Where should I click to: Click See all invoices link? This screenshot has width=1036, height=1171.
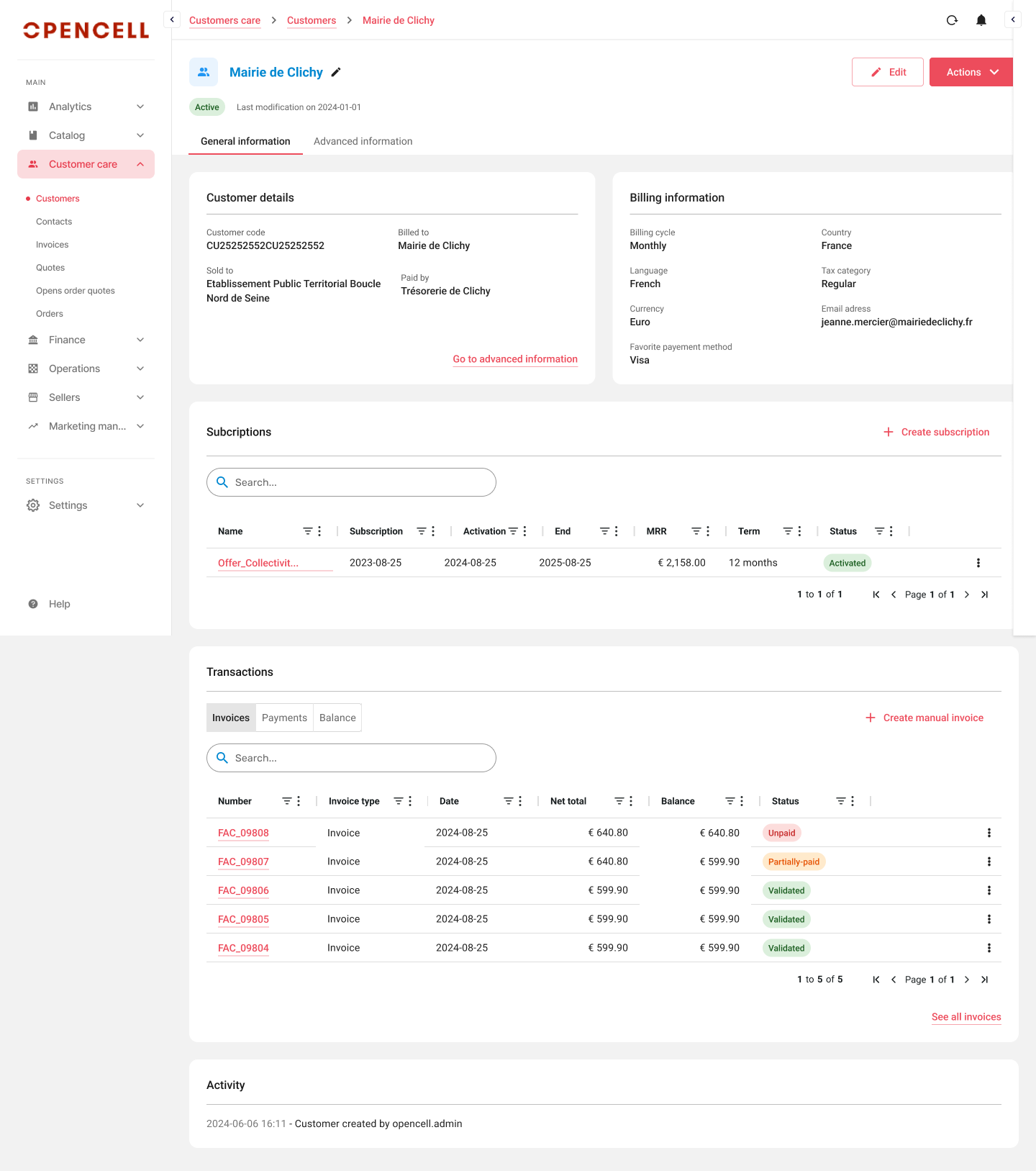(966, 1017)
